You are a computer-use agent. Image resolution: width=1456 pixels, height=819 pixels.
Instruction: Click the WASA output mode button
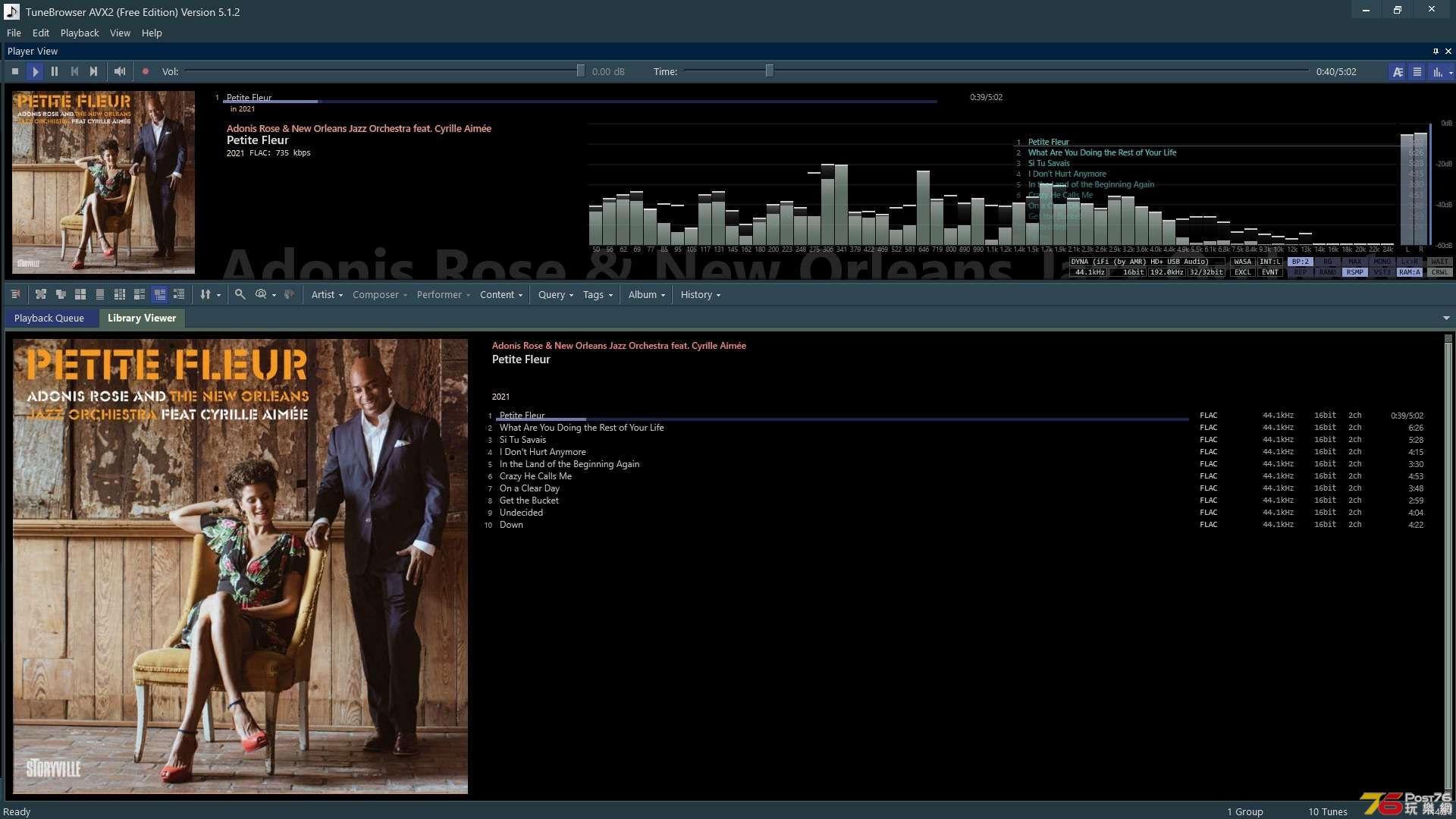click(x=1243, y=262)
